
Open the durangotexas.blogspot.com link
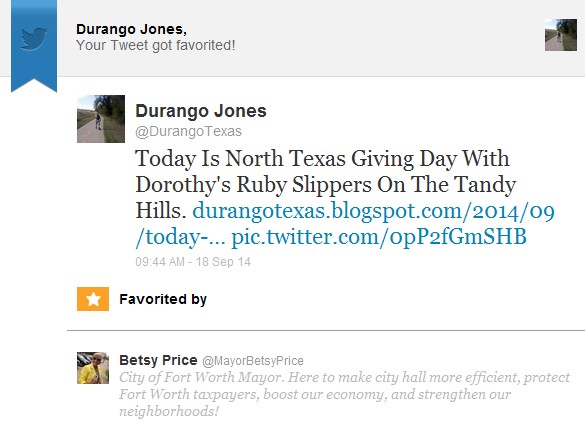pyautogui.click(x=373, y=211)
